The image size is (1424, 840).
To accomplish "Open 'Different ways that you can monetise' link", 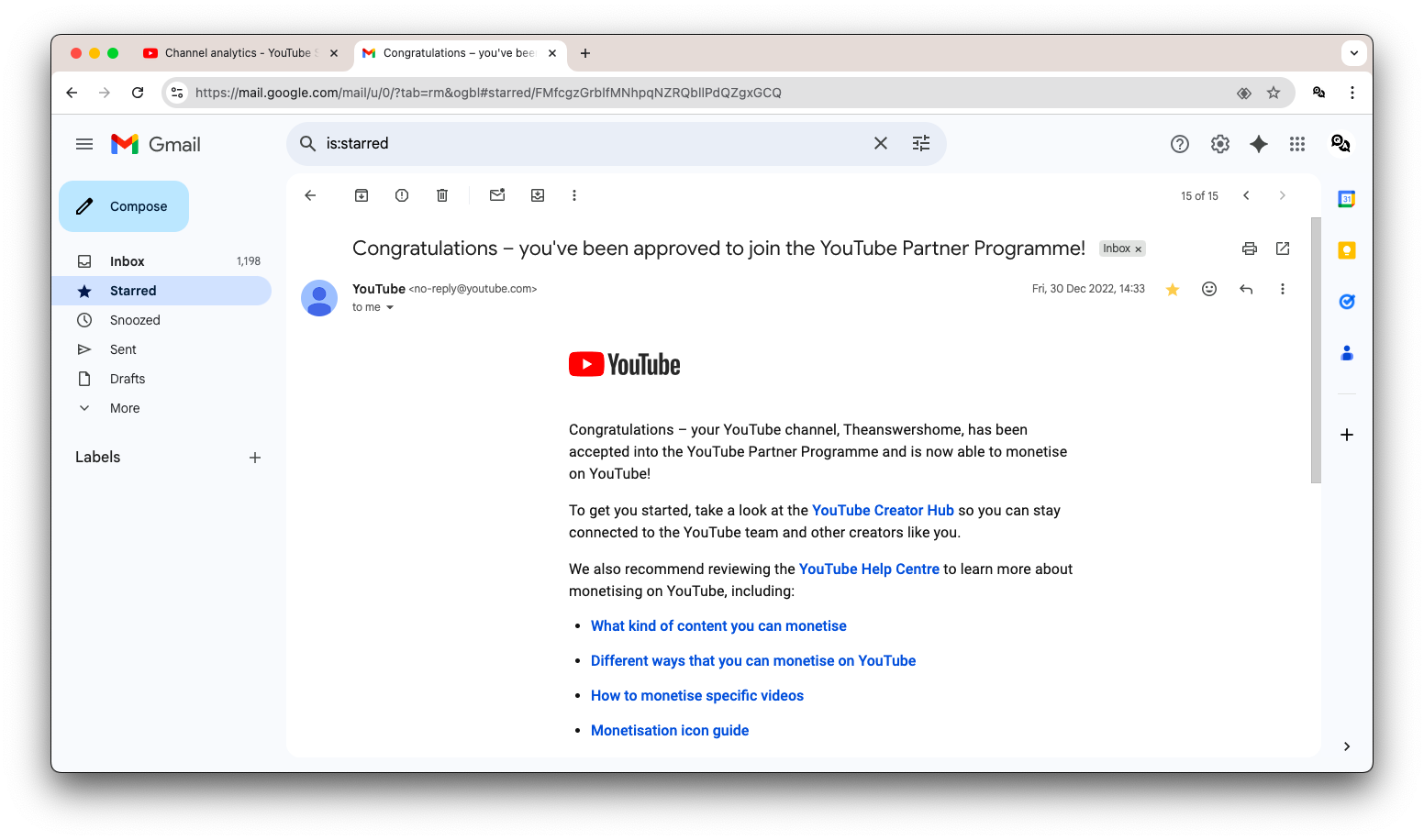I will (753, 661).
